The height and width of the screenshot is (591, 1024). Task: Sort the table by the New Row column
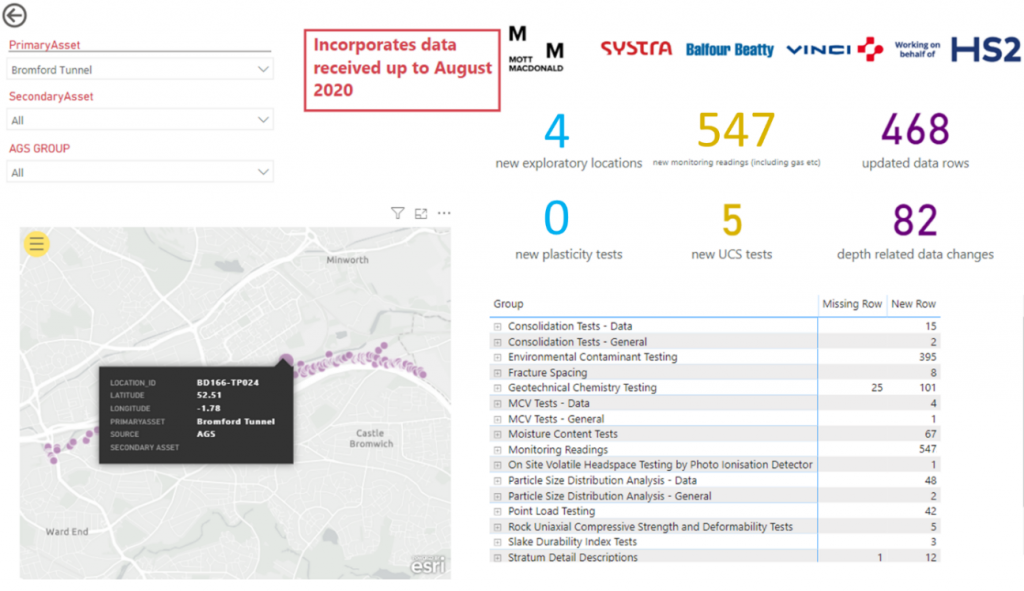pos(916,304)
